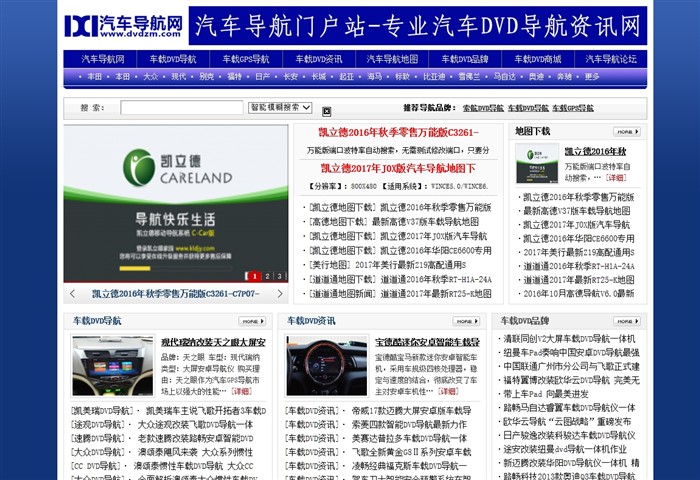Open the 智能模糊搜索 search mode dropdown

pyautogui.click(x=280, y=107)
